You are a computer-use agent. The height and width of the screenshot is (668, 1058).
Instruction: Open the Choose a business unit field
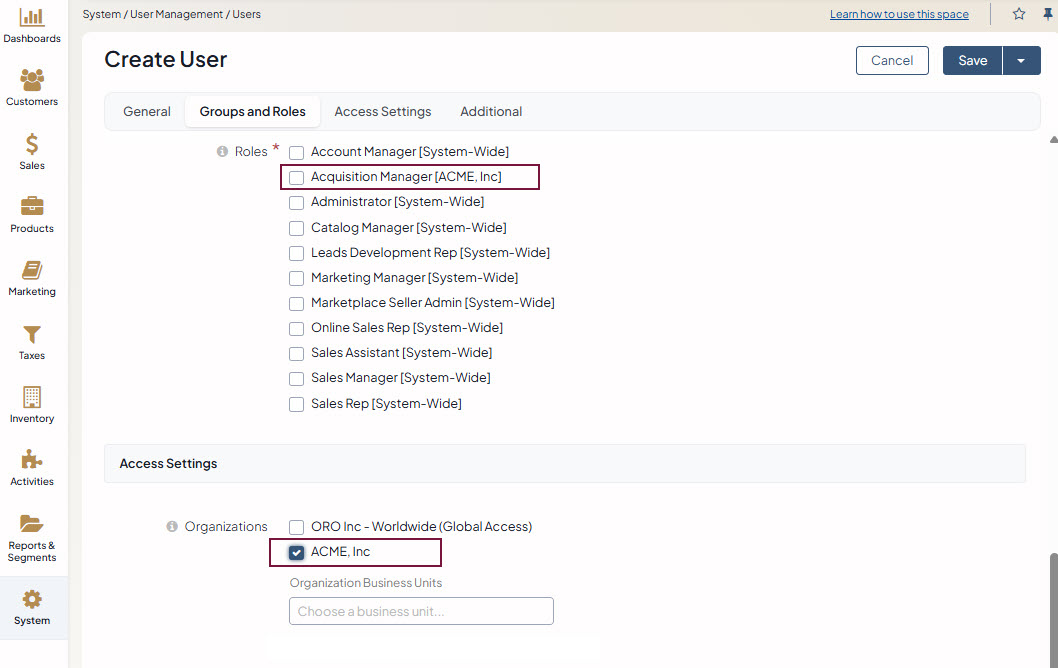coord(421,611)
